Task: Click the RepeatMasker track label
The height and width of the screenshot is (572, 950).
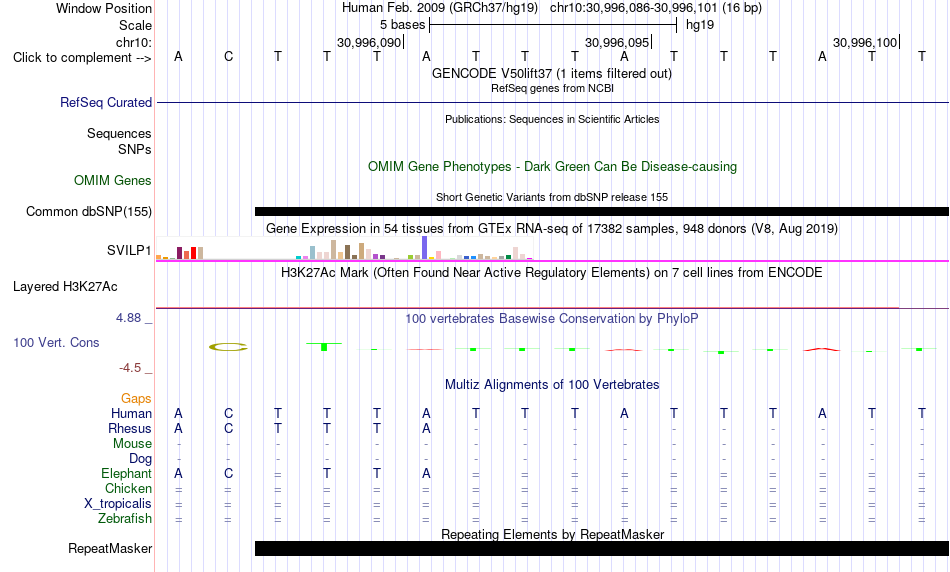Action: (x=110, y=548)
